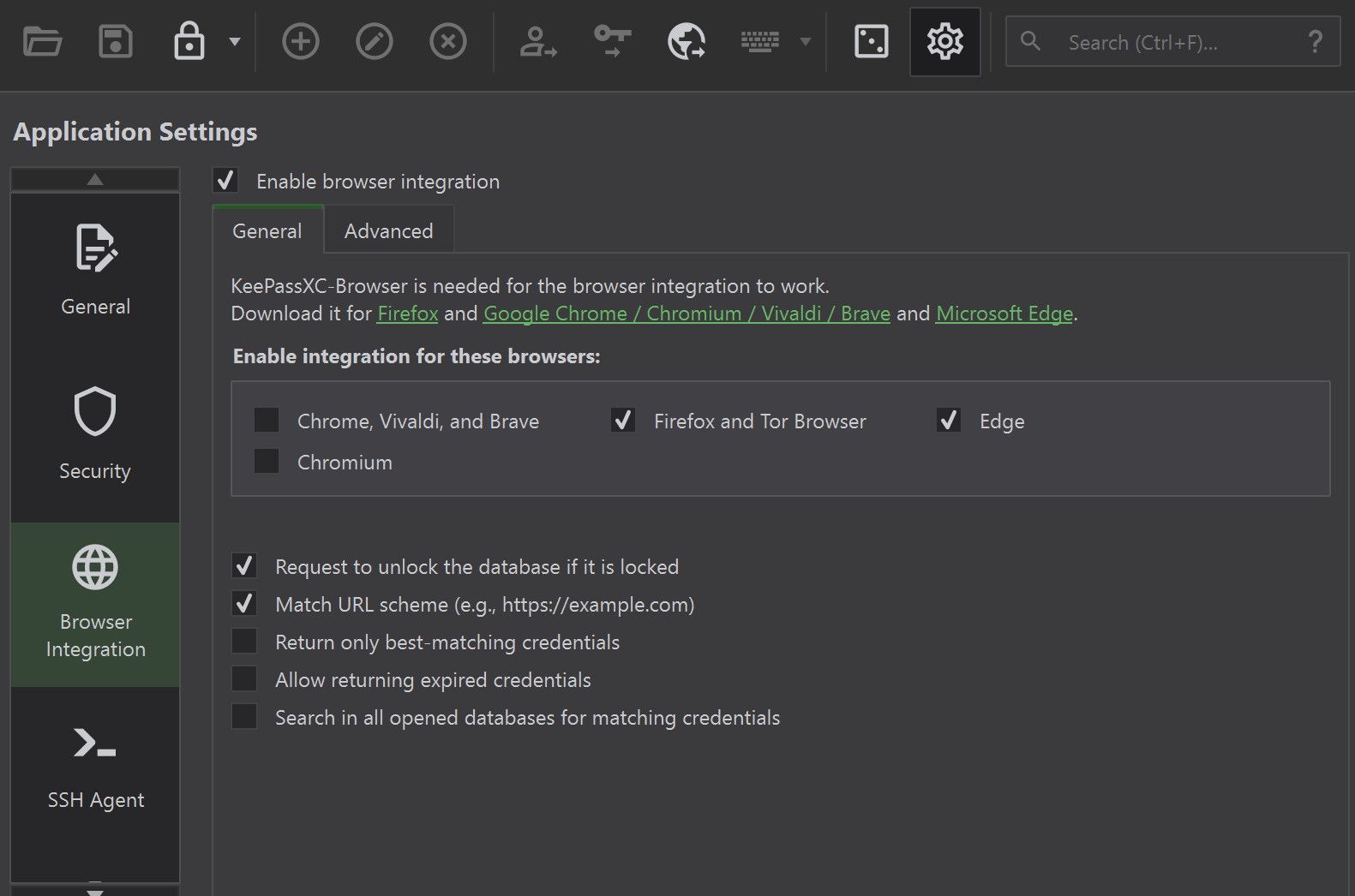Add a new entry with the plus icon

point(301,41)
